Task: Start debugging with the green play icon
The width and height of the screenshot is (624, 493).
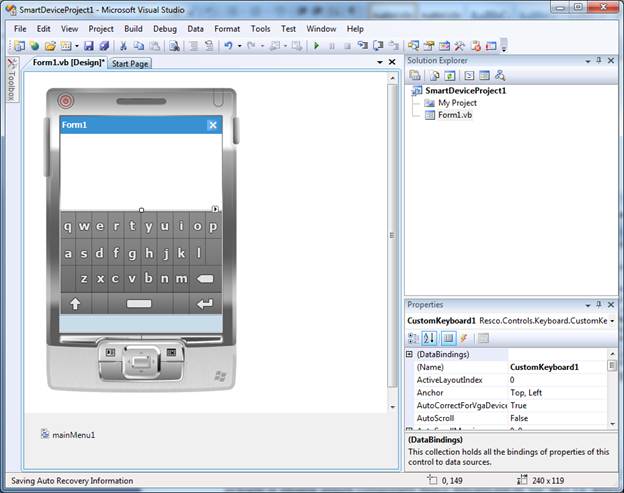Action: point(316,46)
